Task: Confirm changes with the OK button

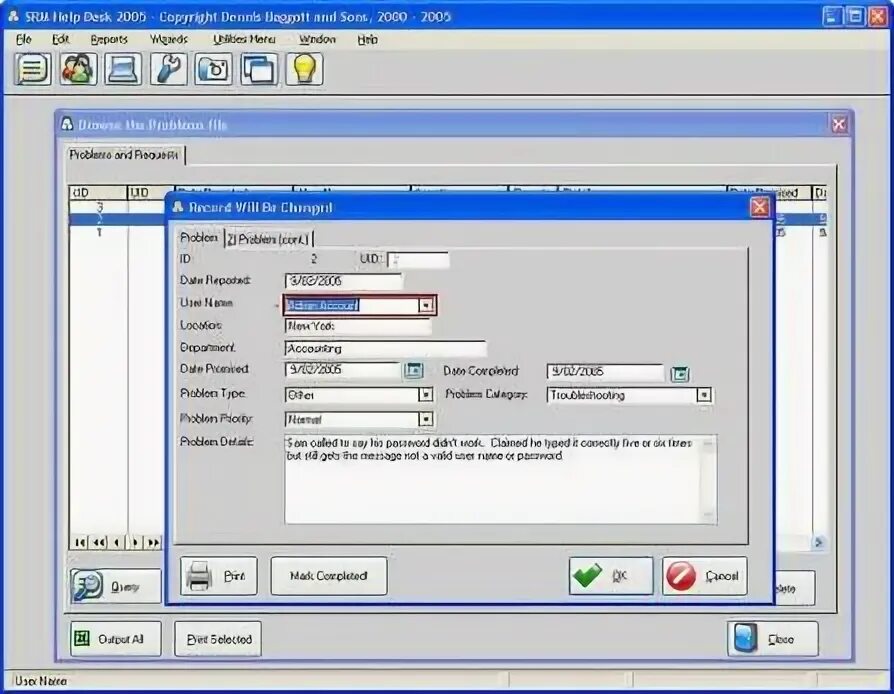Action: pyautogui.click(x=611, y=576)
